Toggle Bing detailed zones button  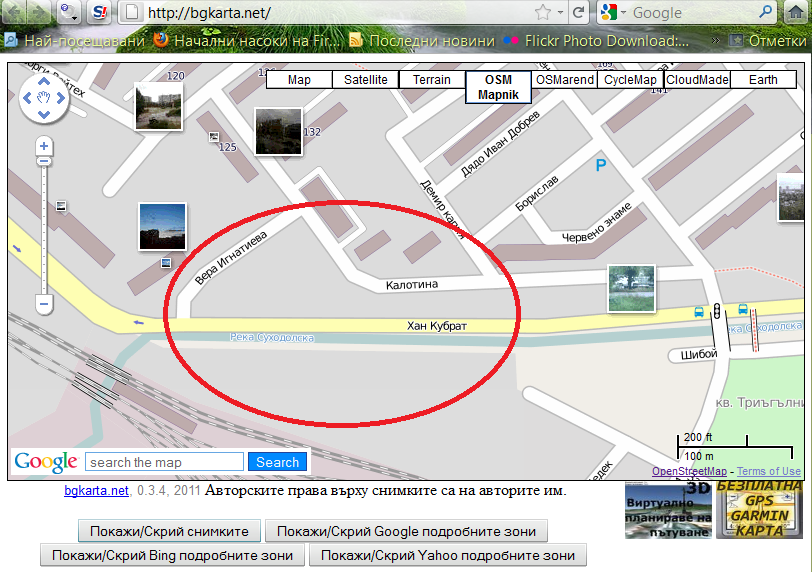coord(171,555)
